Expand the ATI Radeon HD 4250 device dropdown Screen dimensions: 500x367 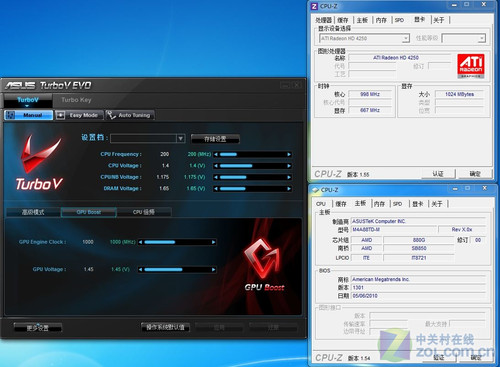406,38
